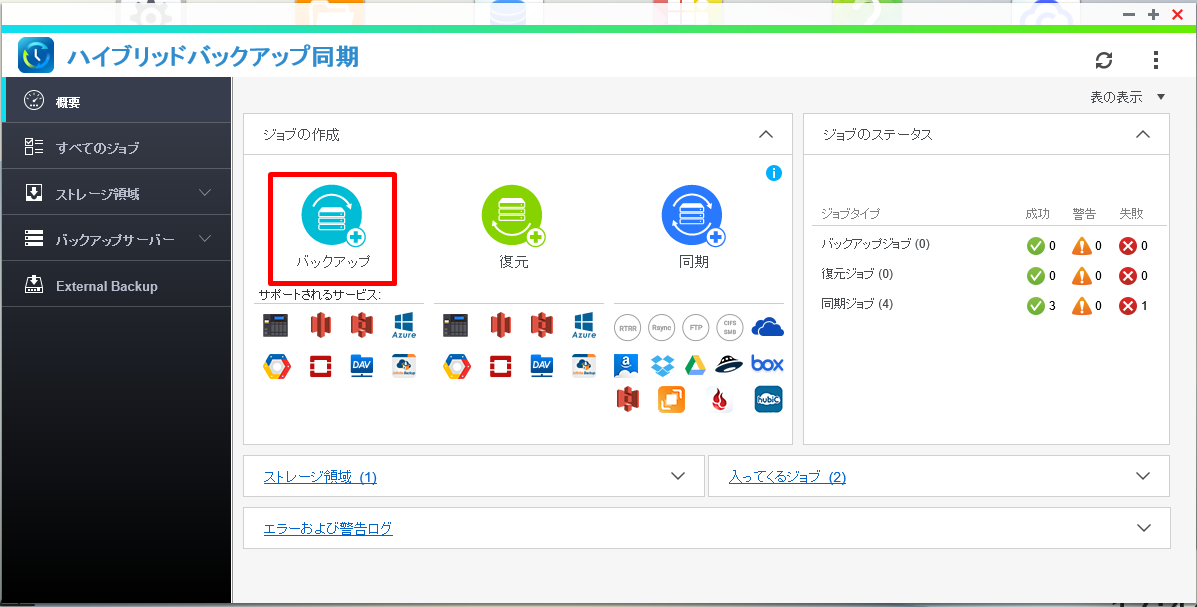1197x607 pixels.
Task: Click the OpenStack red icon under 復元
Action: (x=500, y=366)
